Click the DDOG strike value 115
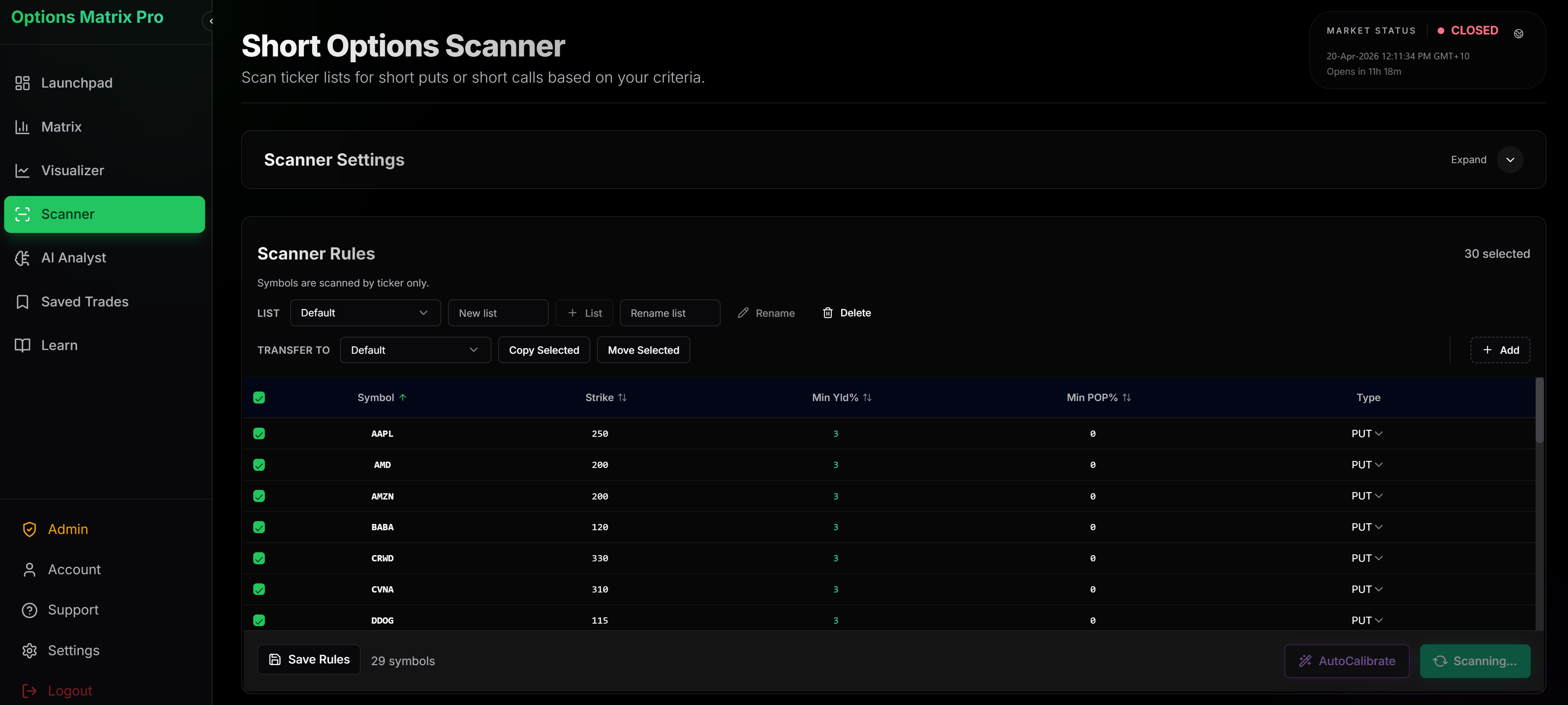This screenshot has width=1568, height=705. (x=599, y=620)
